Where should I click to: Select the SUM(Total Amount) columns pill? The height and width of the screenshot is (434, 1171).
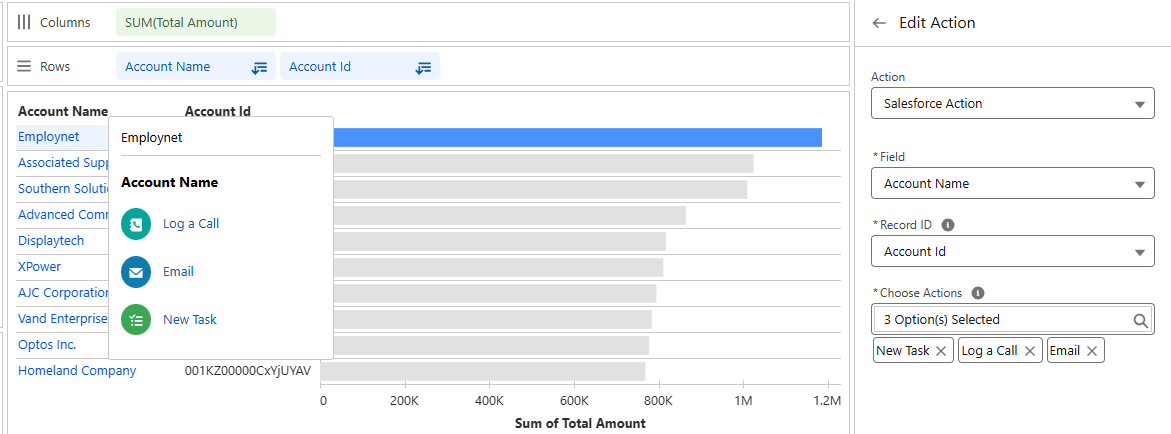(195, 23)
